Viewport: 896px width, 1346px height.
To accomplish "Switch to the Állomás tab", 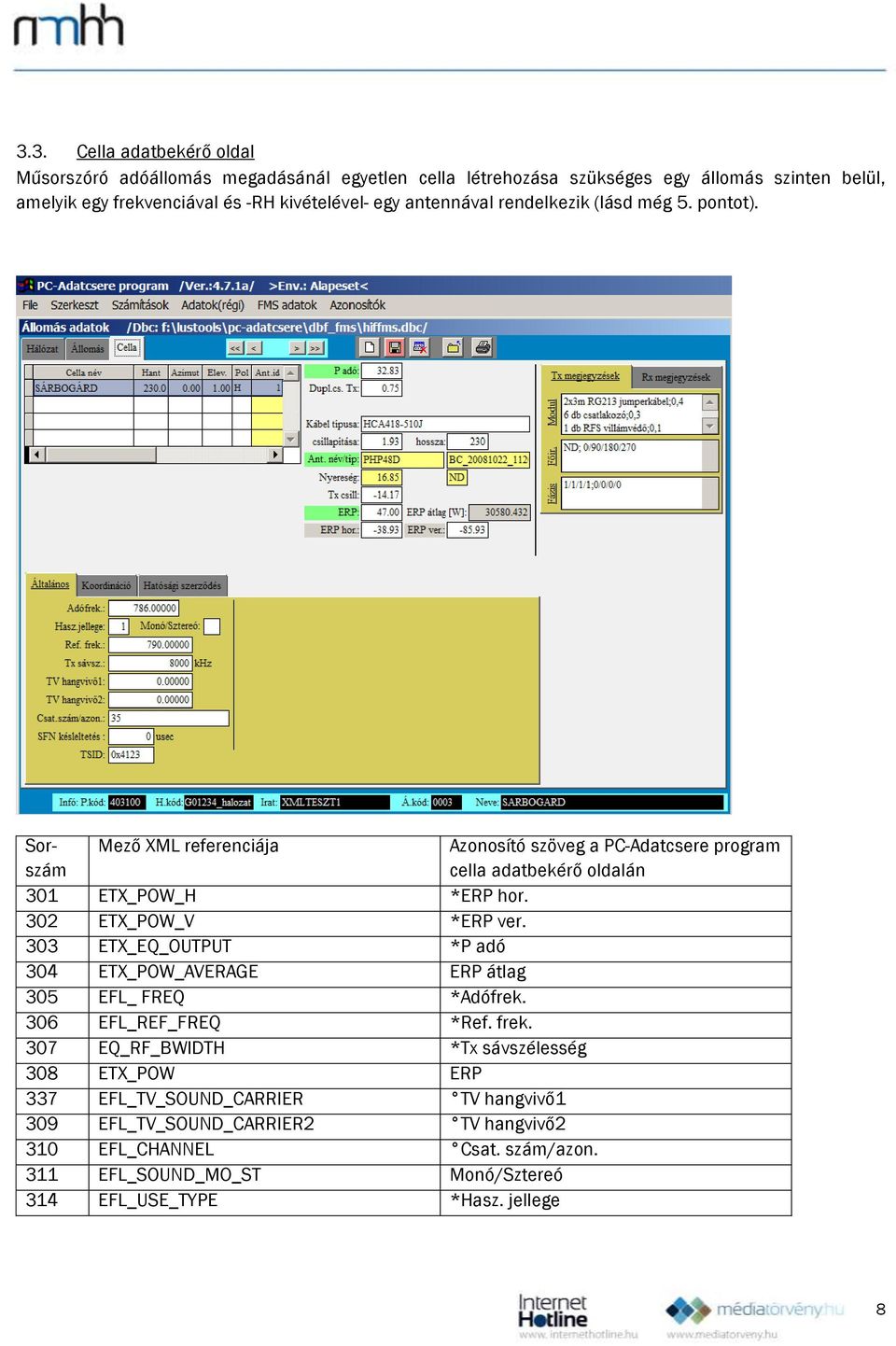I will click(88, 349).
